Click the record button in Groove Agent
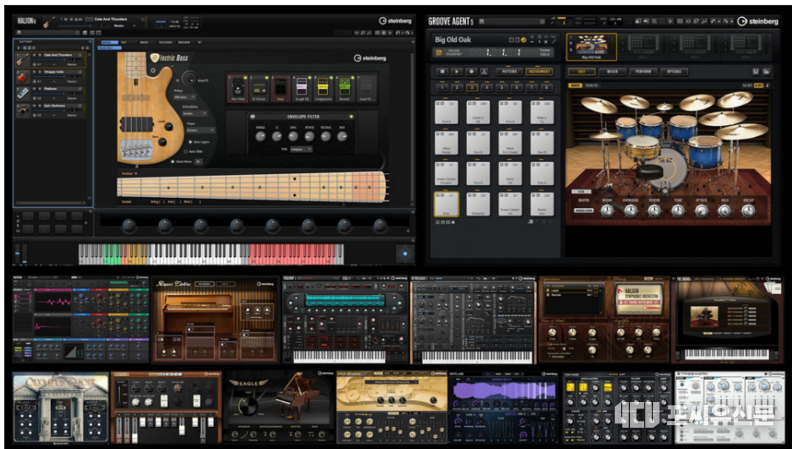The image size is (792, 449). (471, 72)
